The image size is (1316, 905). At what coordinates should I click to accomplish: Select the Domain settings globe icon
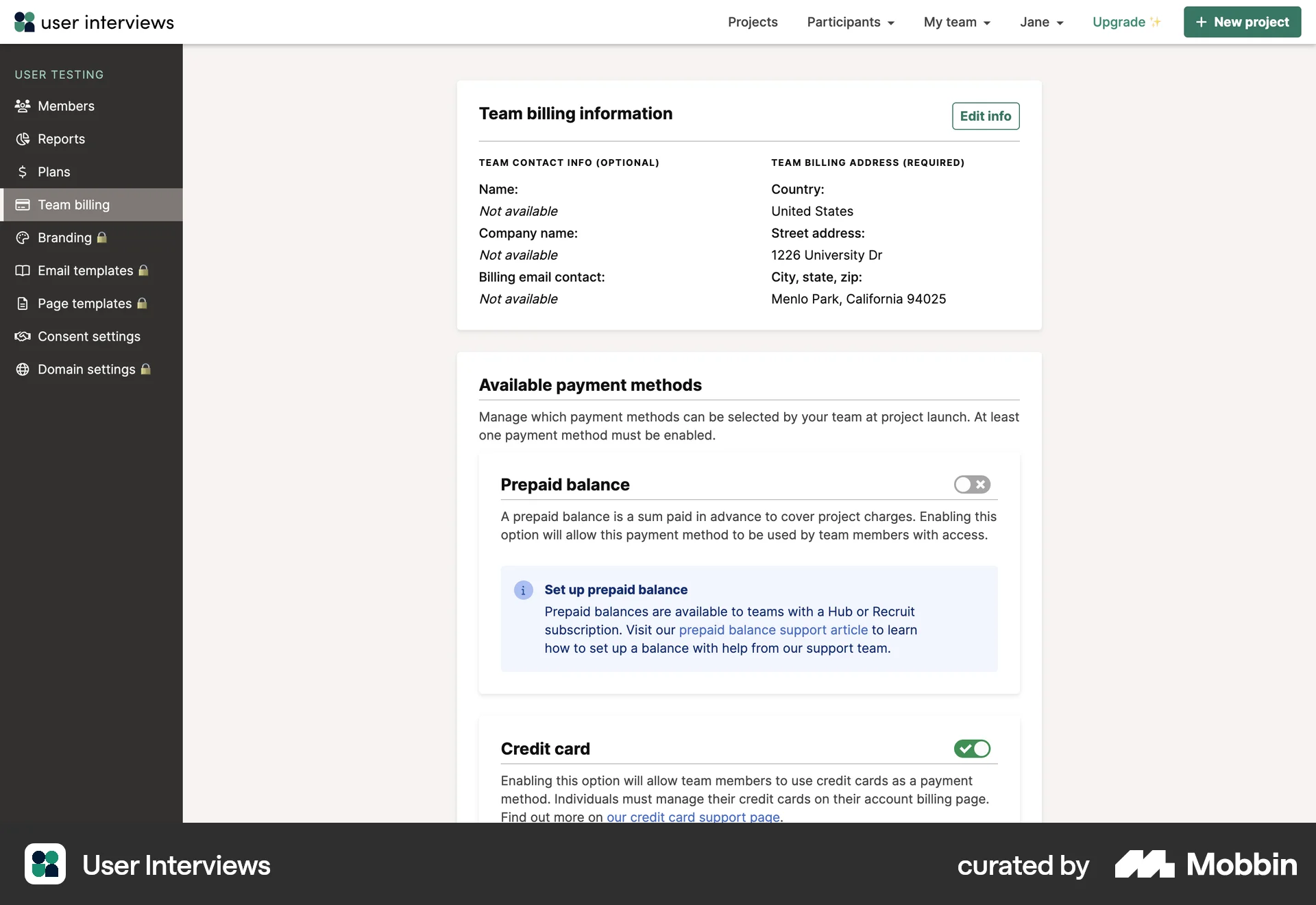click(x=23, y=369)
